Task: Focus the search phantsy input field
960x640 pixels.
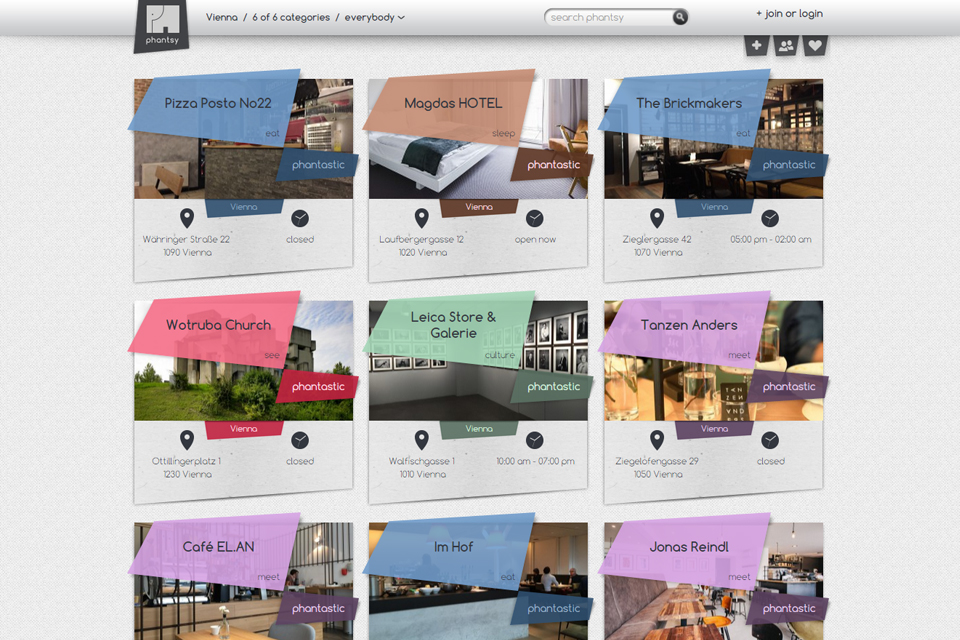Action: pos(609,17)
